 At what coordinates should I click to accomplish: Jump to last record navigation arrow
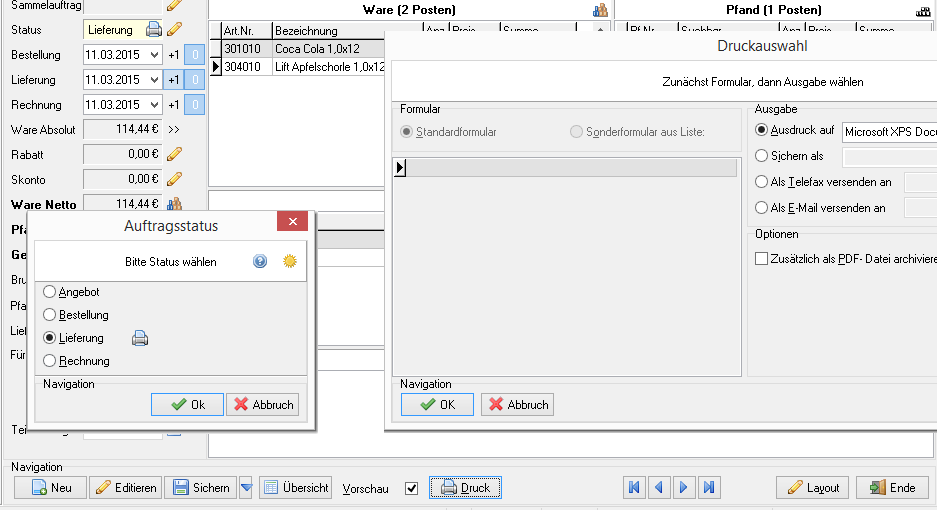(x=709, y=488)
